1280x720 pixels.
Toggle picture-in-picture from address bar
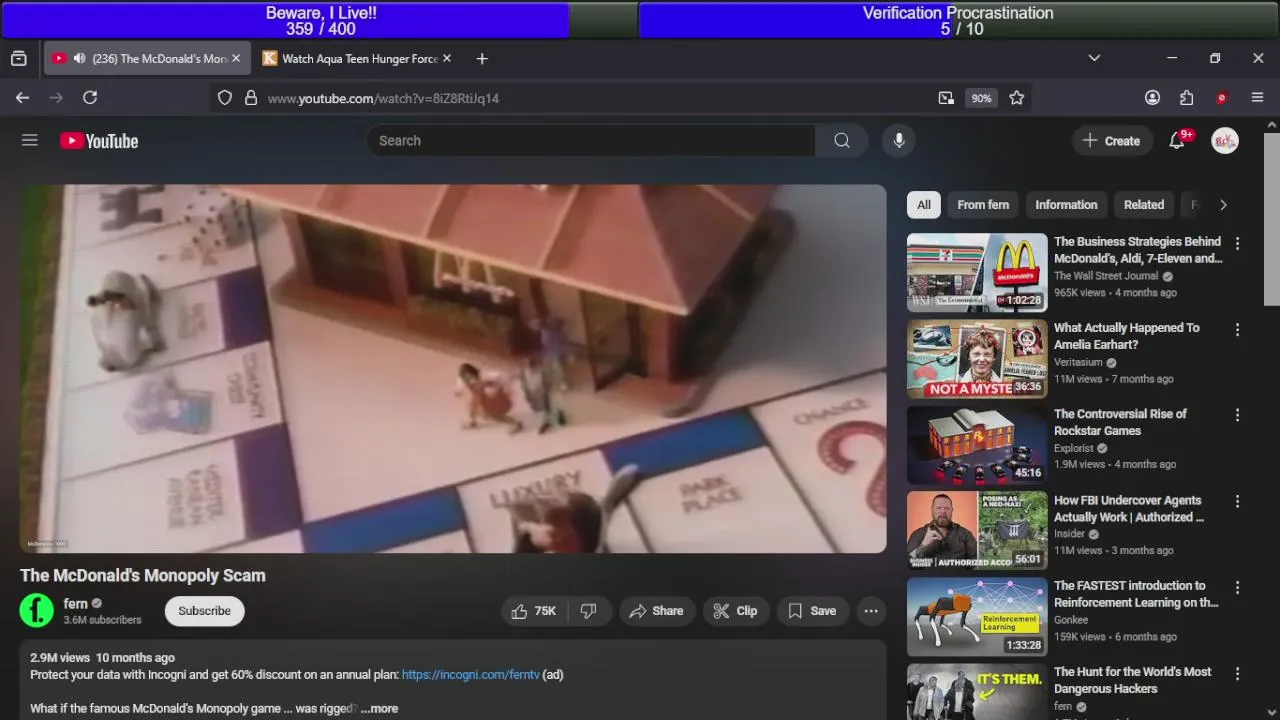click(946, 98)
